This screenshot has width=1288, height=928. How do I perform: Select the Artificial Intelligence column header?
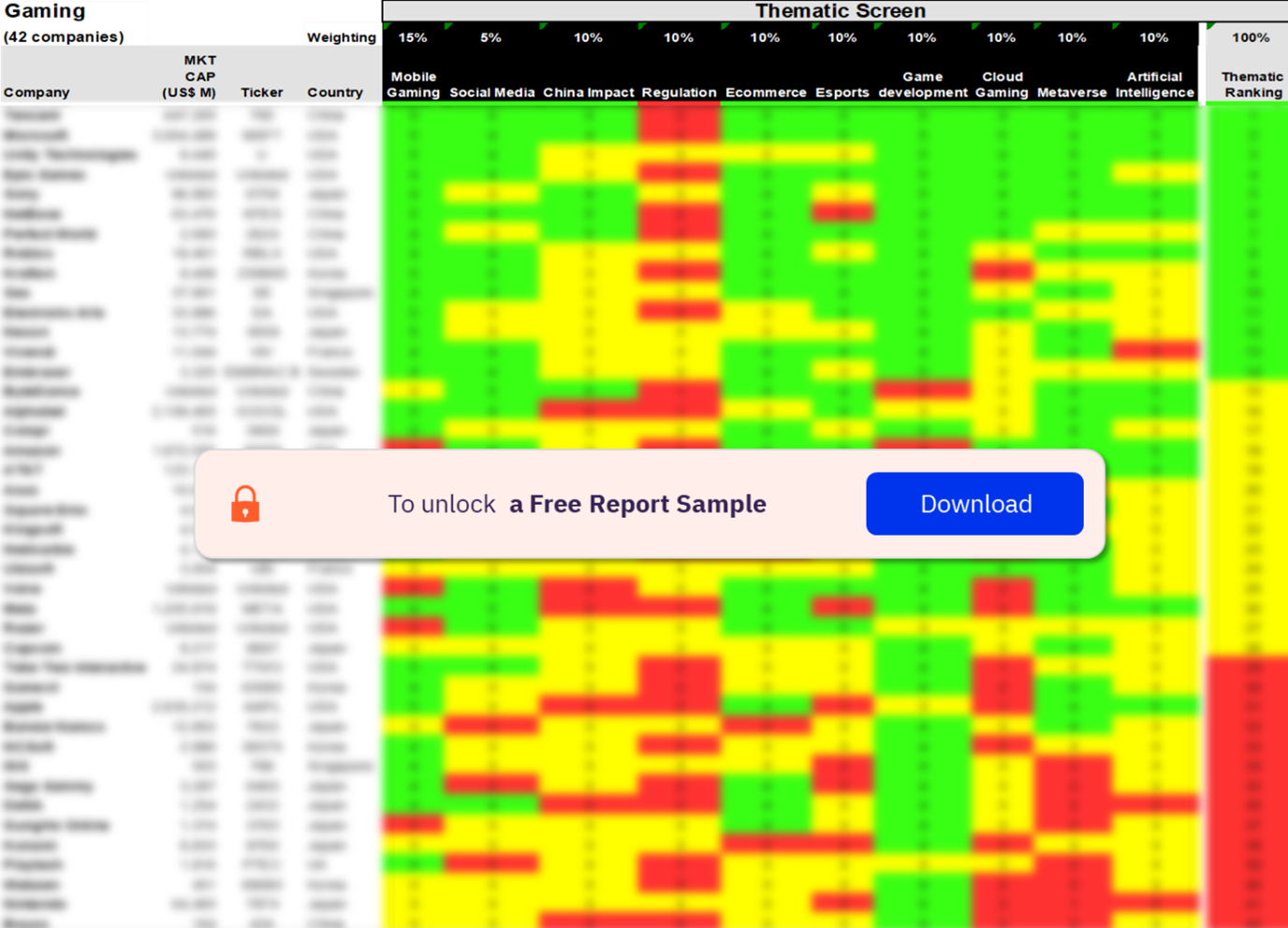pyautogui.click(x=1154, y=84)
